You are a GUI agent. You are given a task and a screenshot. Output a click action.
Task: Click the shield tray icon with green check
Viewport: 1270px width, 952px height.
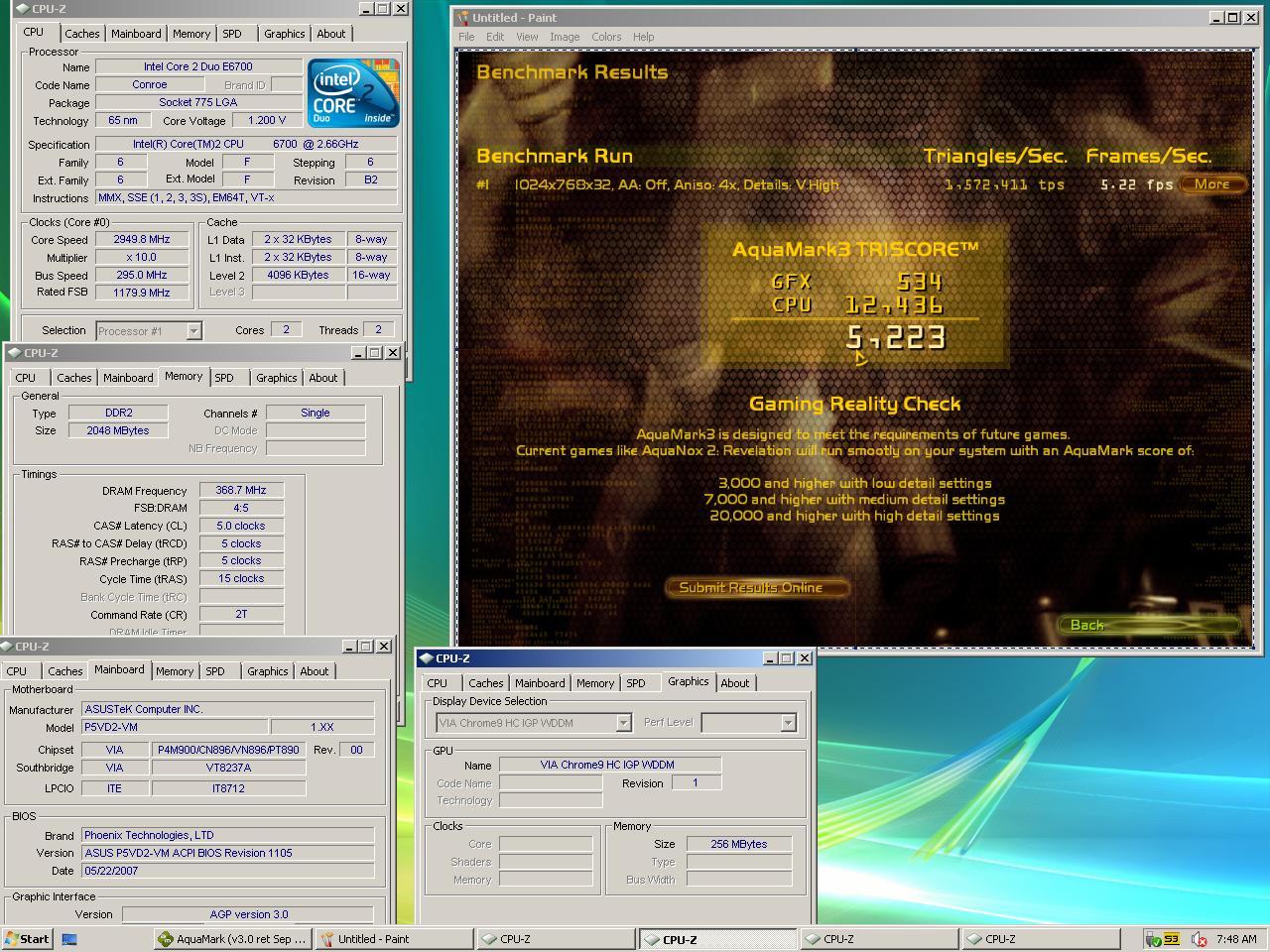point(1154,939)
